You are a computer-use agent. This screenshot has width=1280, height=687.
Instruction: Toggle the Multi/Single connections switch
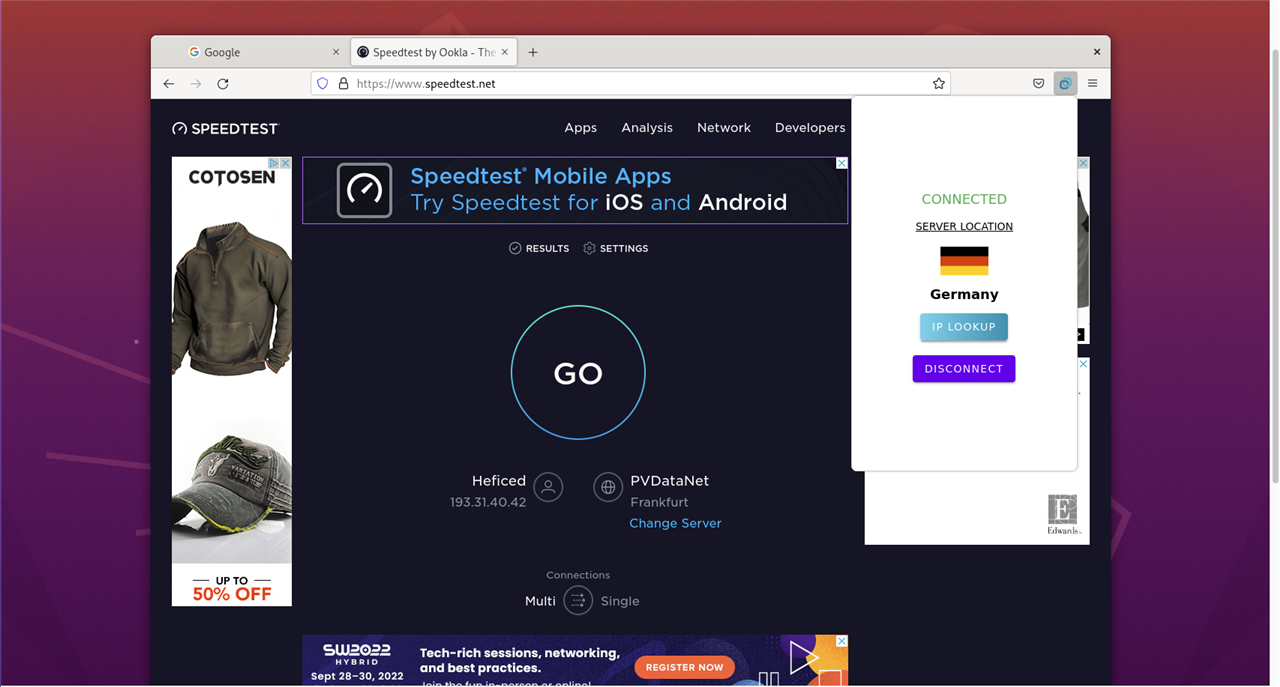point(578,601)
